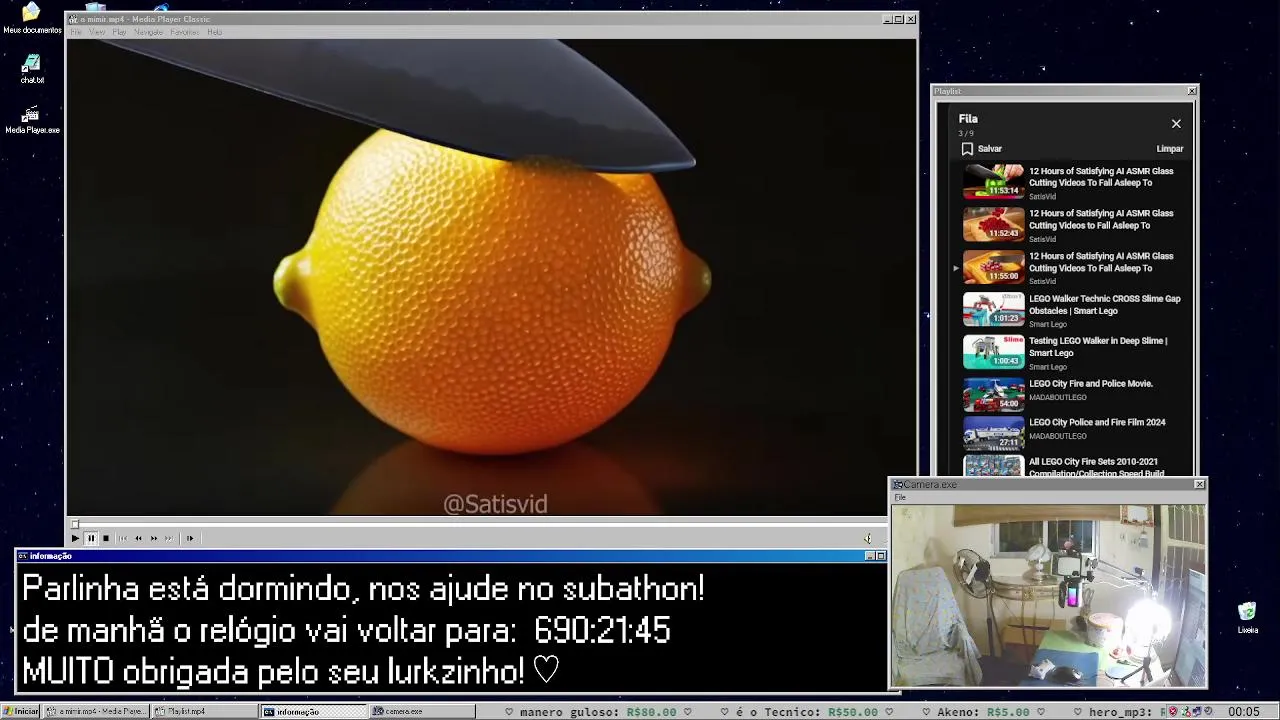
Task: Click the Salvar bookmark button in Fila panel
Action: [982, 149]
